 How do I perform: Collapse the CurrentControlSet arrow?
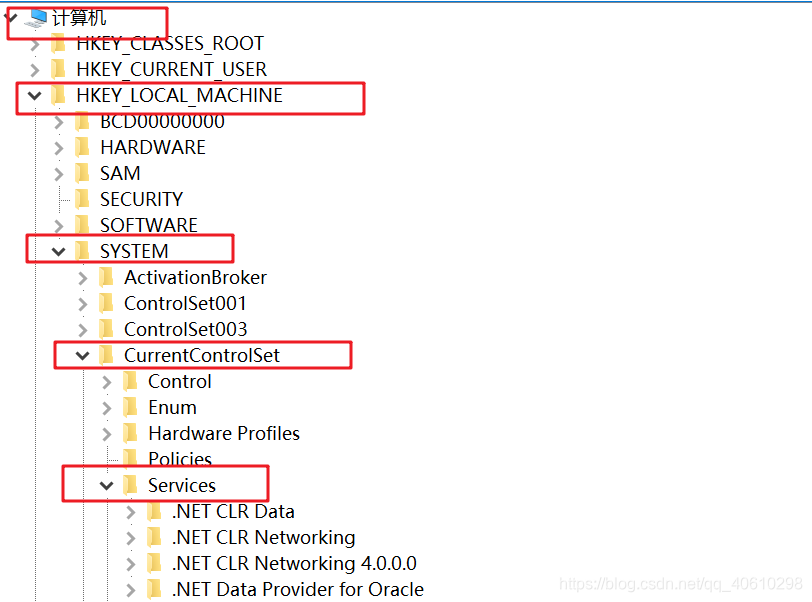click(82, 356)
